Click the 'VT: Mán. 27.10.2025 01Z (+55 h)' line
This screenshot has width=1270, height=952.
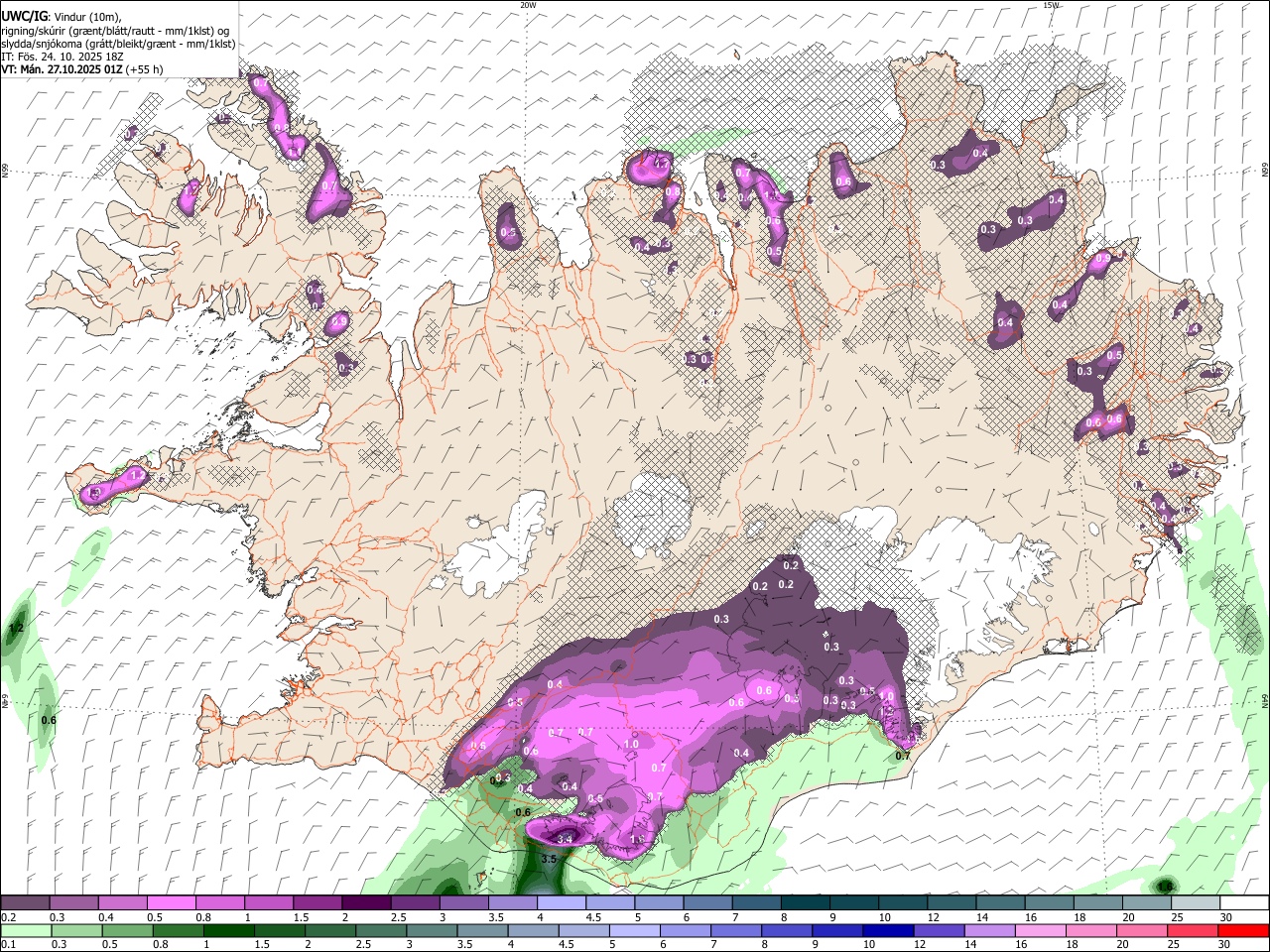click(82, 69)
